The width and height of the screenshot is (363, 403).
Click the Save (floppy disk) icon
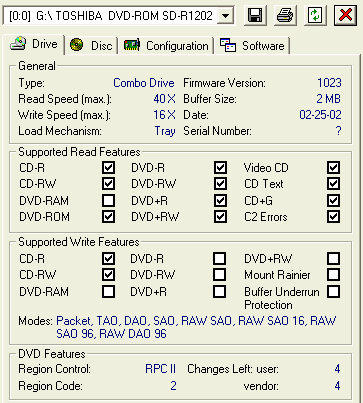pos(255,15)
